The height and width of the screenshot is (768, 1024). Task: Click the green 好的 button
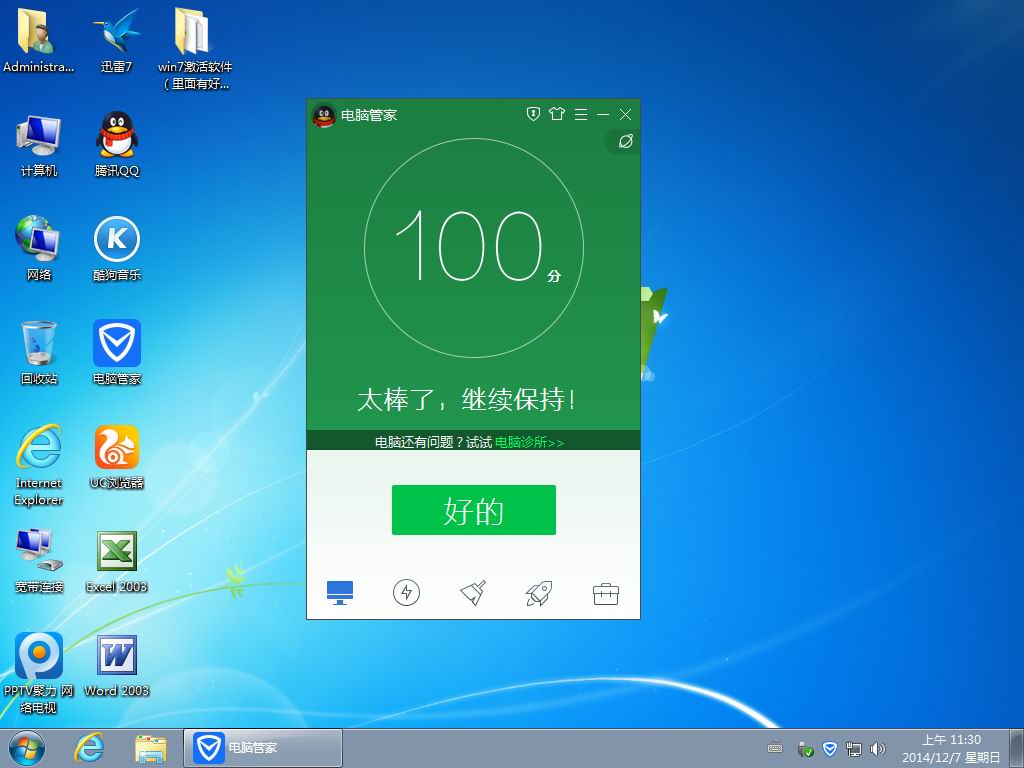[x=473, y=510]
